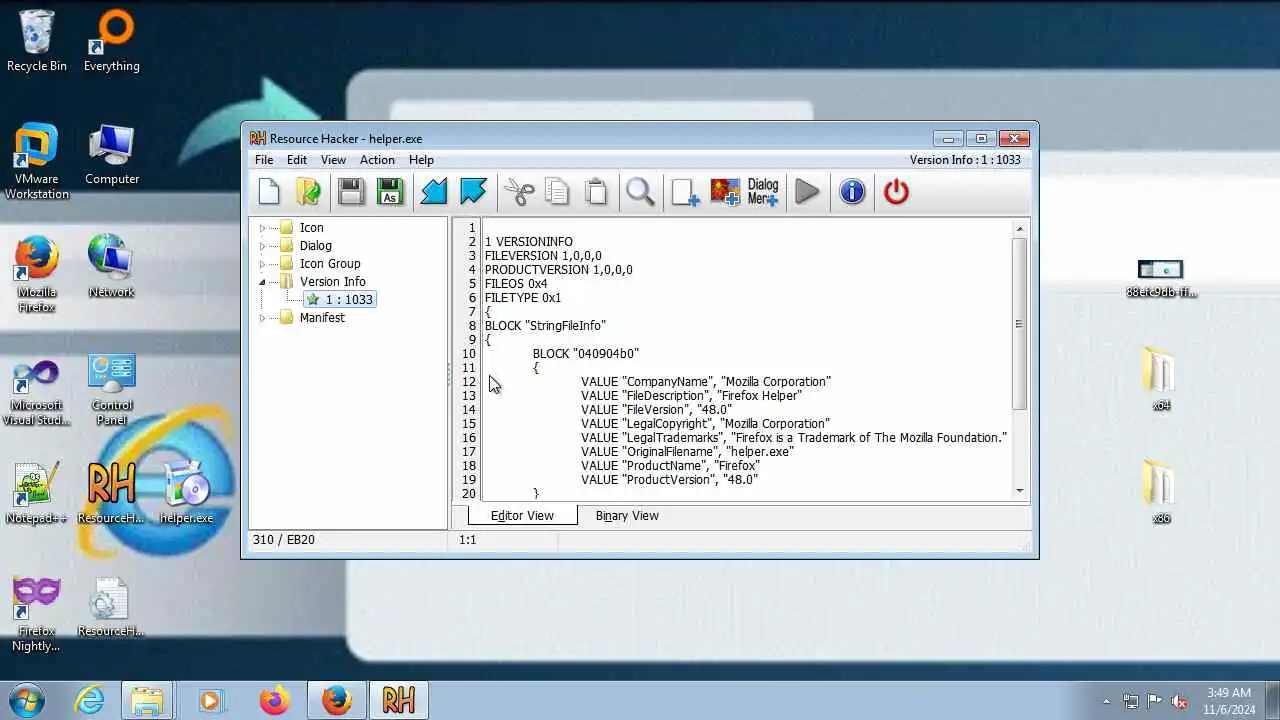Open a file with the folder toolbar icon
The width and height of the screenshot is (1280, 720).
pyautogui.click(x=309, y=192)
